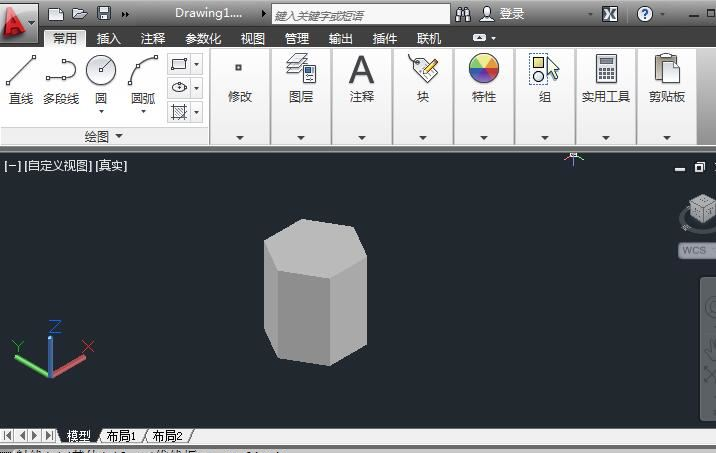Save the drawing with the floppy icon
The image size is (716, 453).
[104, 13]
